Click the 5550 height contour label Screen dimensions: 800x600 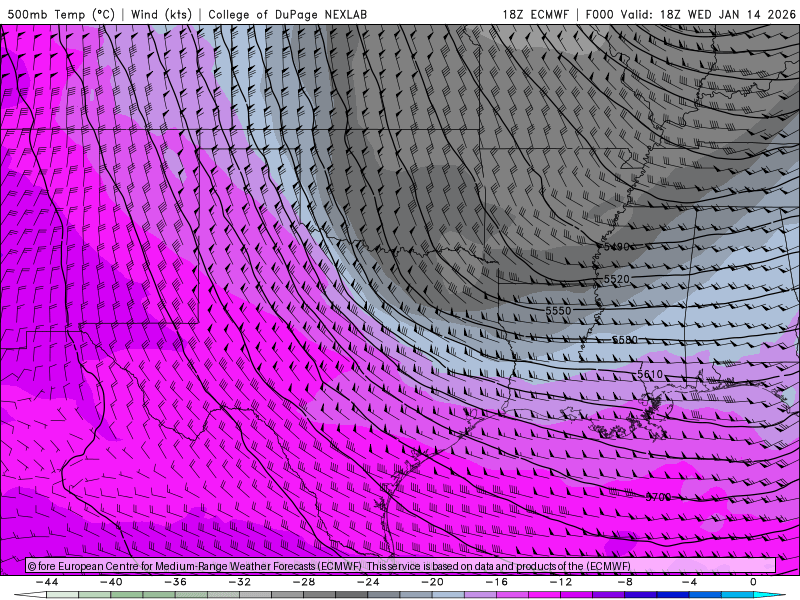point(558,311)
